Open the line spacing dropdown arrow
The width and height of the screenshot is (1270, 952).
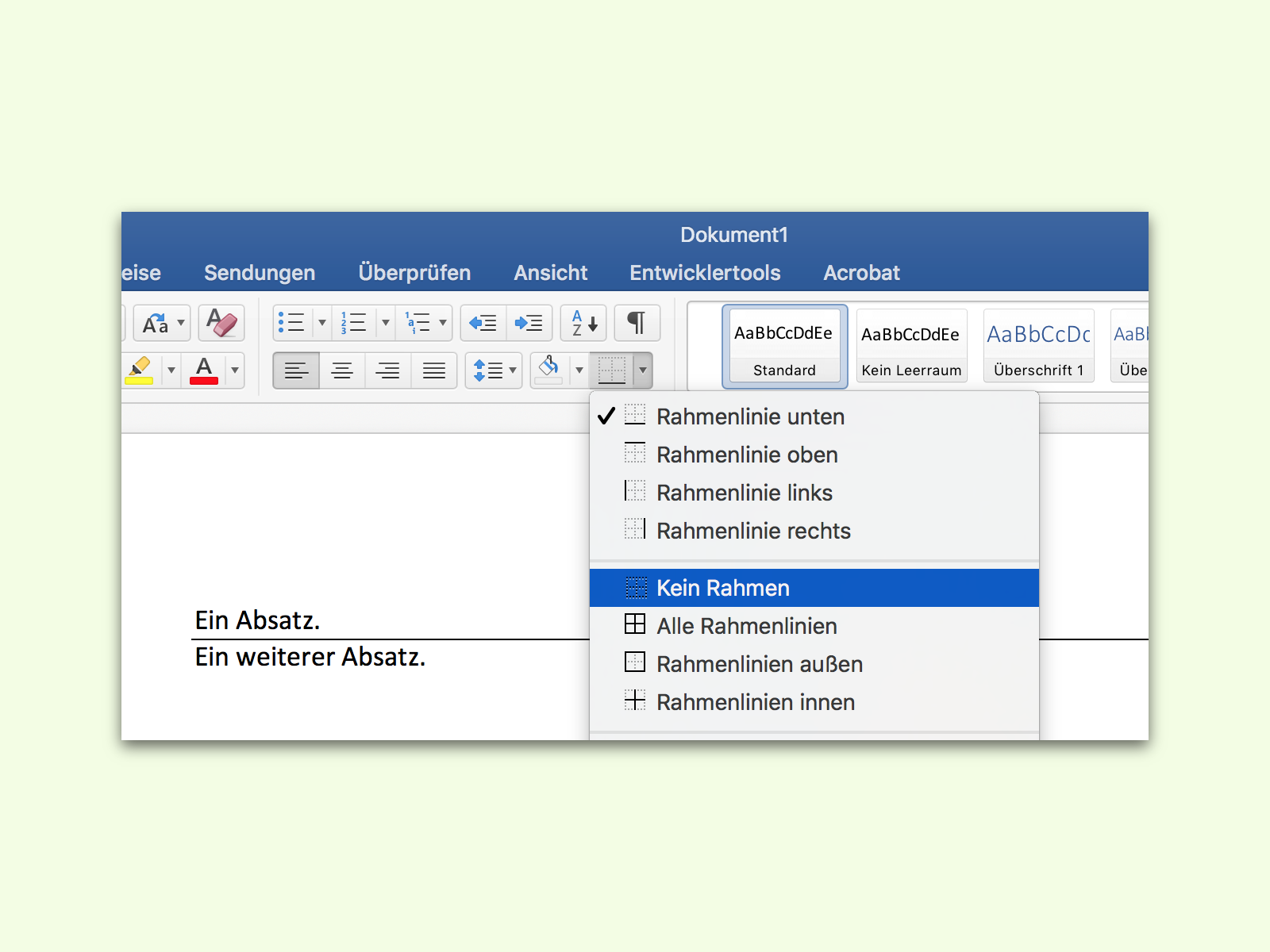(513, 370)
